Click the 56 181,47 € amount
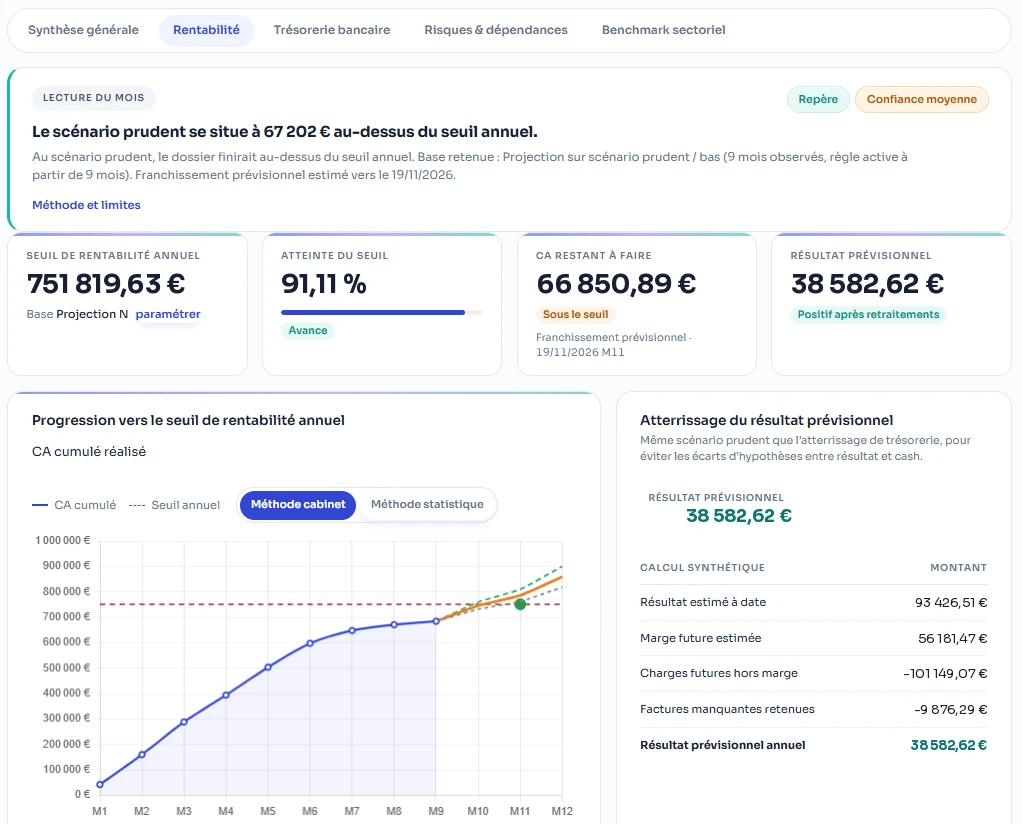1022x824 pixels. coord(952,638)
